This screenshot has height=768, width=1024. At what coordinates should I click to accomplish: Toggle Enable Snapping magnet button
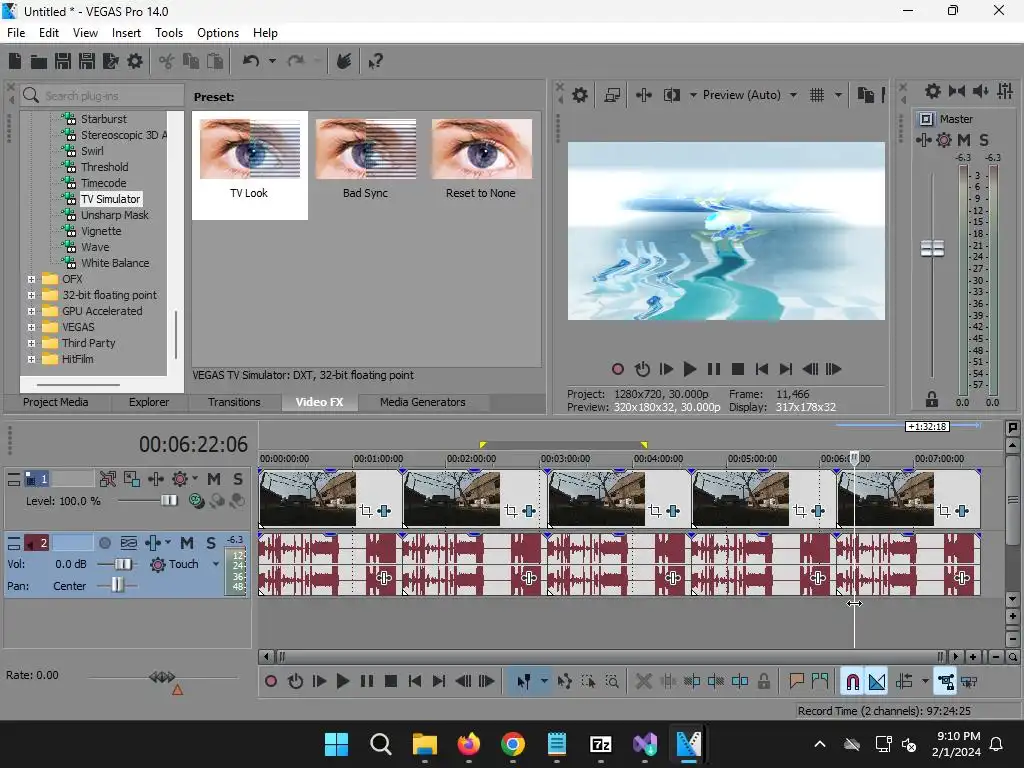[852, 682]
